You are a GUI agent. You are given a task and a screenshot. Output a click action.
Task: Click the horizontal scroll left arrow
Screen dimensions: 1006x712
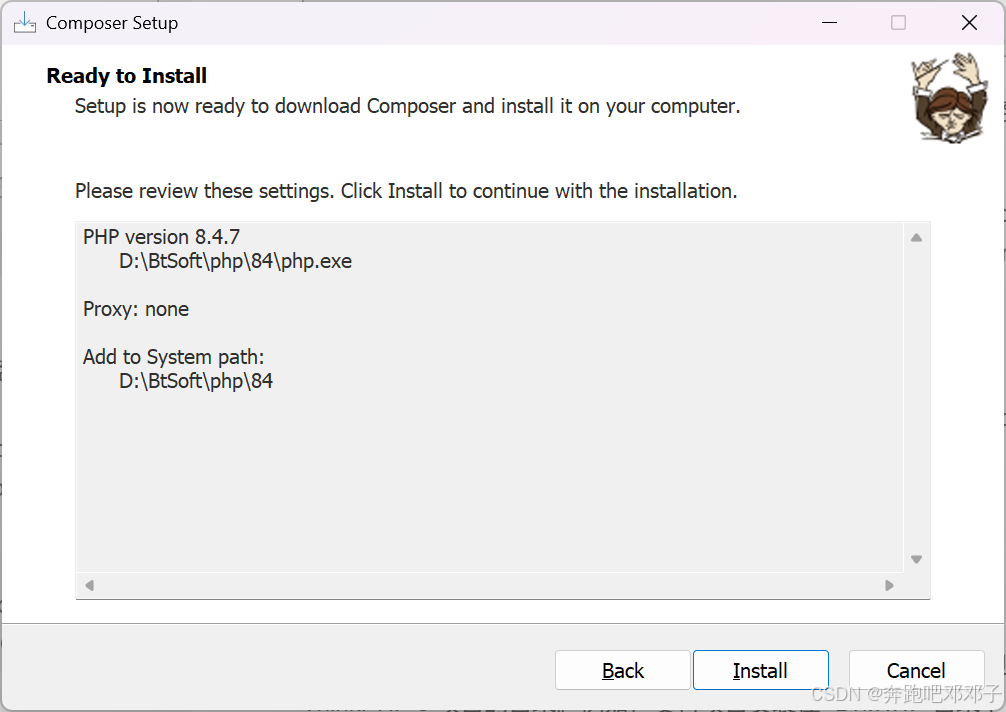[90, 585]
